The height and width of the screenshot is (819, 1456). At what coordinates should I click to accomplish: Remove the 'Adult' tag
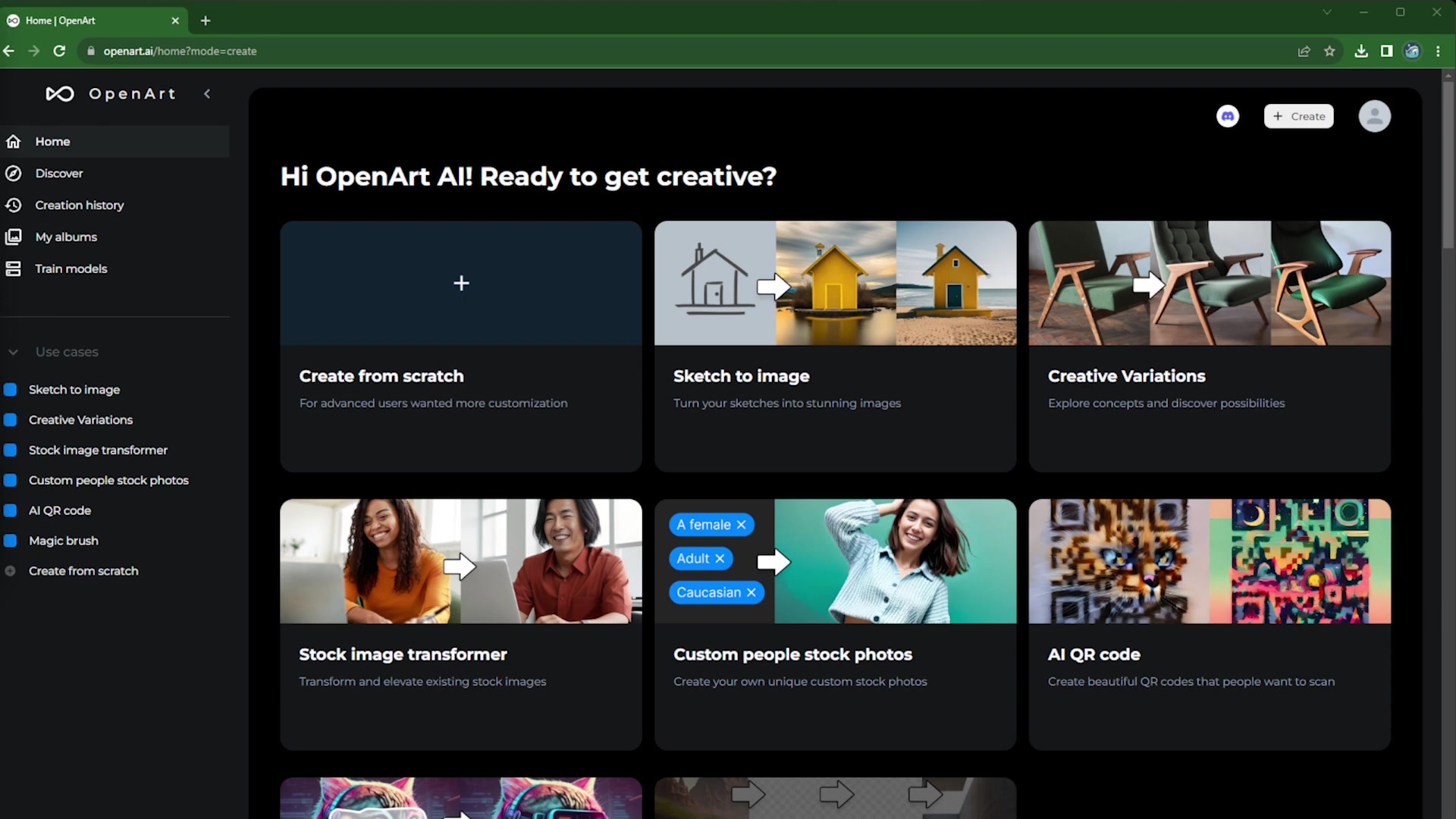coord(720,559)
